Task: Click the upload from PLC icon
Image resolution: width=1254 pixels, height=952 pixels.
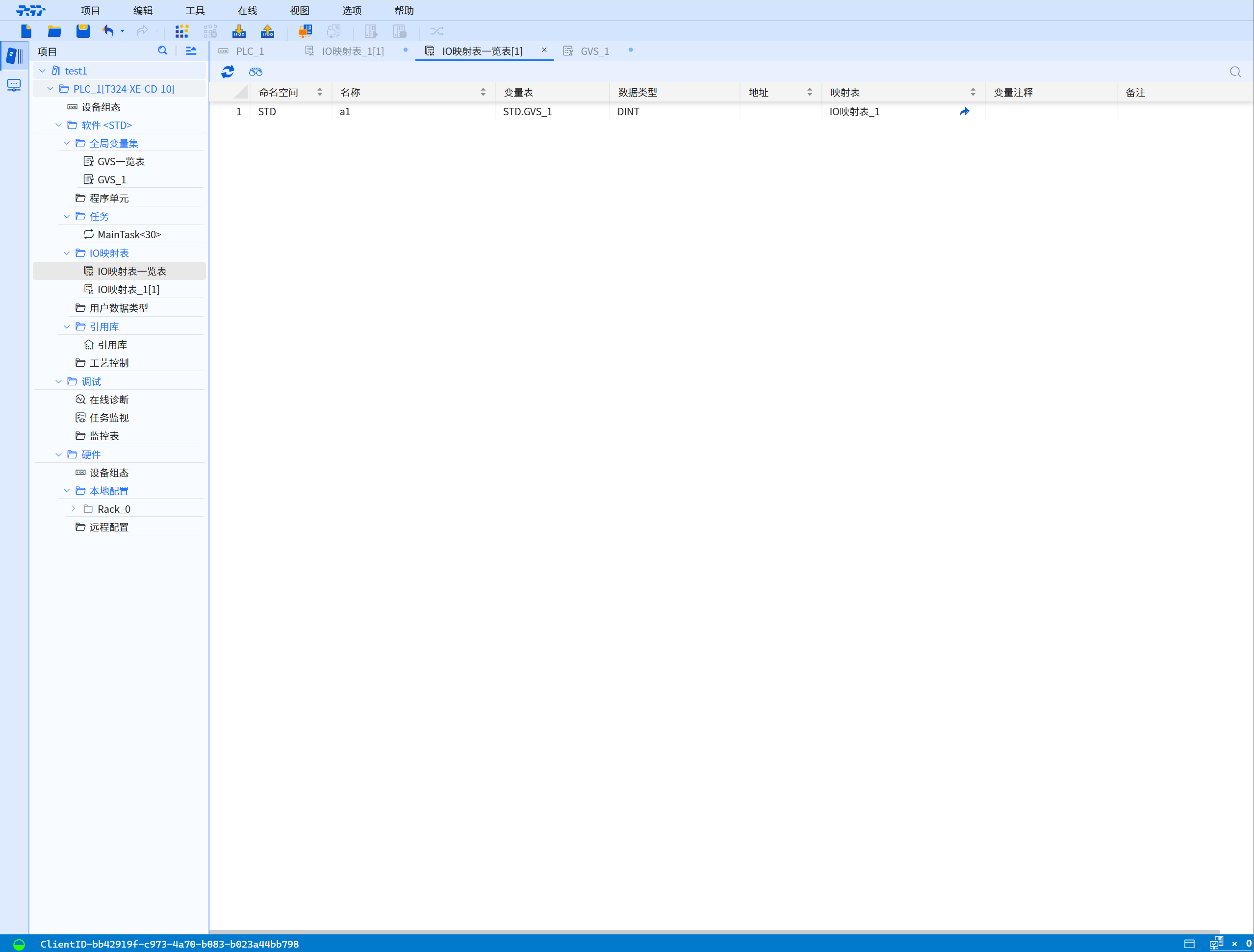Action: (x=267, y=31)
